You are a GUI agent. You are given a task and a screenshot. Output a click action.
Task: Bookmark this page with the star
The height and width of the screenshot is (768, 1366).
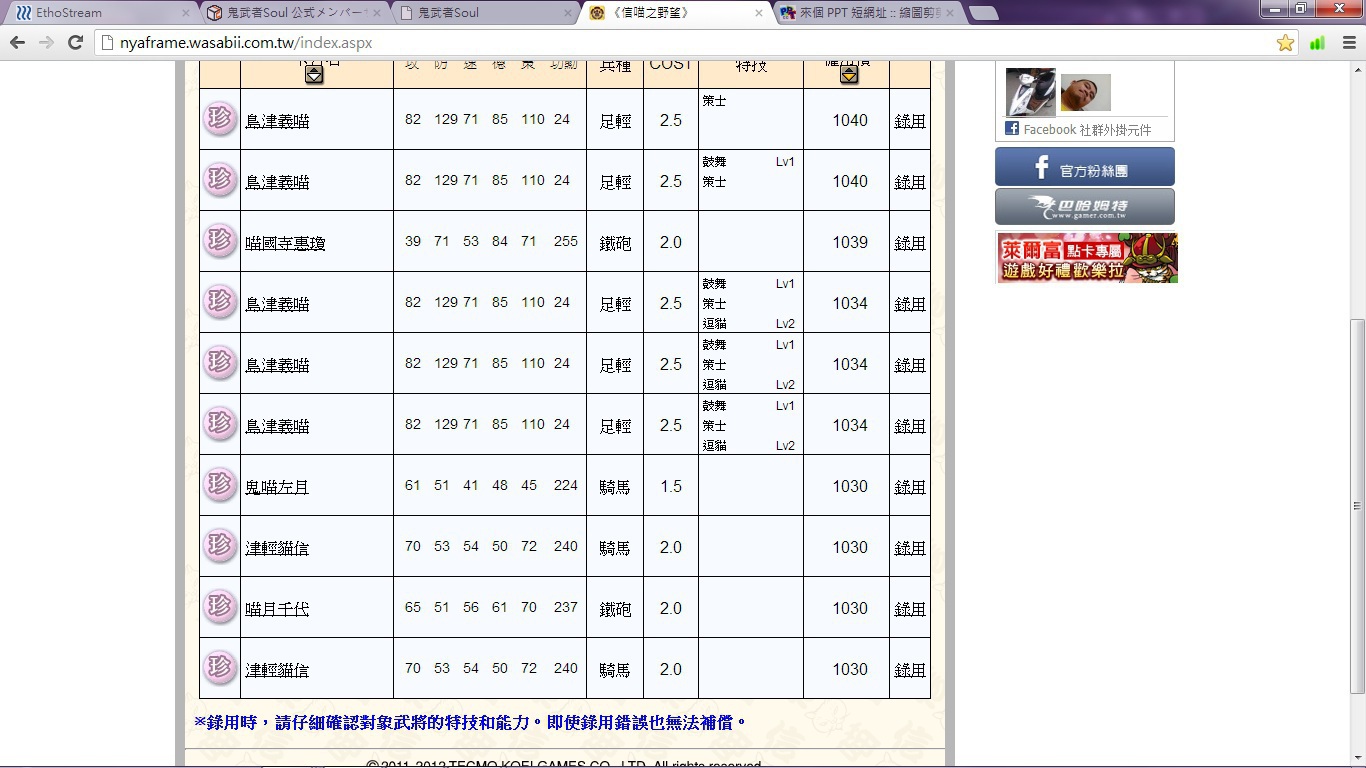(x=1285, y=42)
